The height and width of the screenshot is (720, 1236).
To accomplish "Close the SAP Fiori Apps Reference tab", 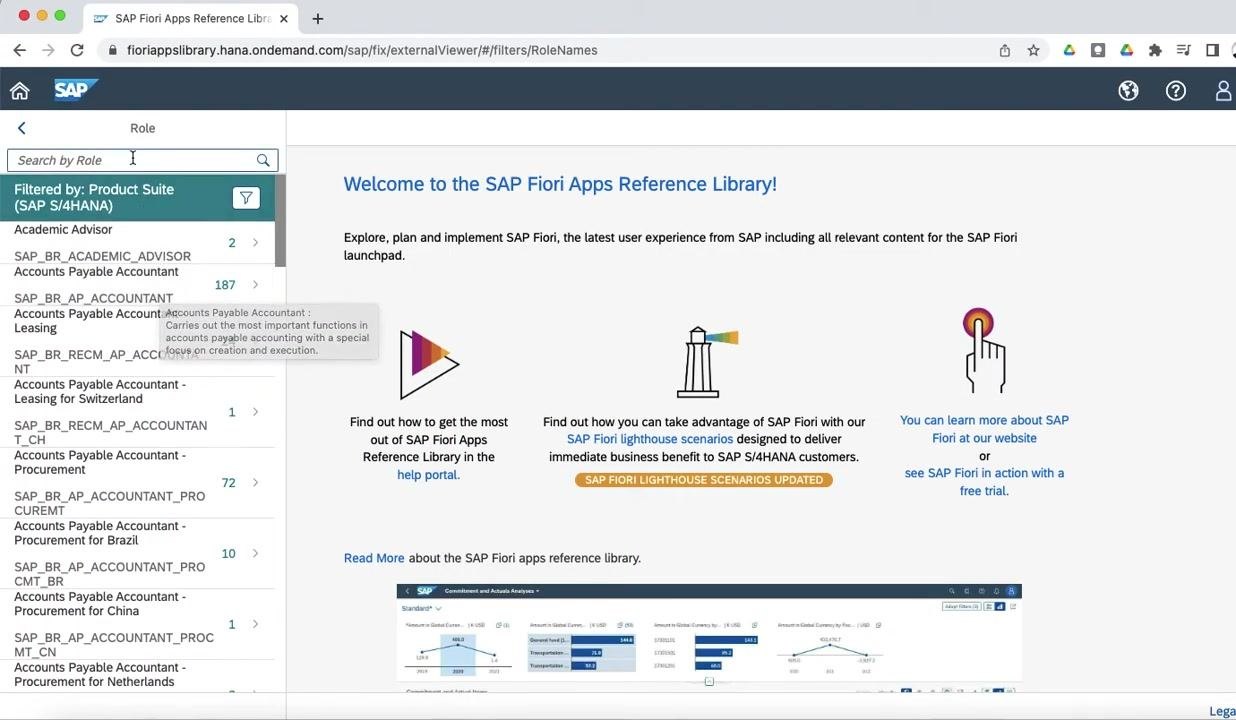I will pyautogui.click(x=284, y=18).
